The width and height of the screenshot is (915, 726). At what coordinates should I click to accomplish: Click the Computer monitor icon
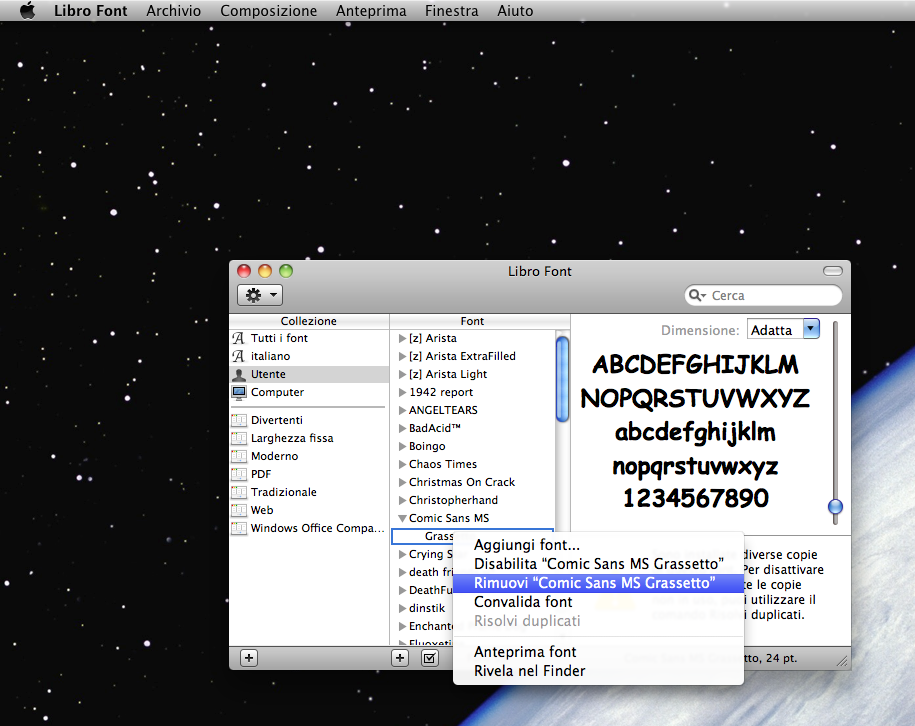[239, 392]
